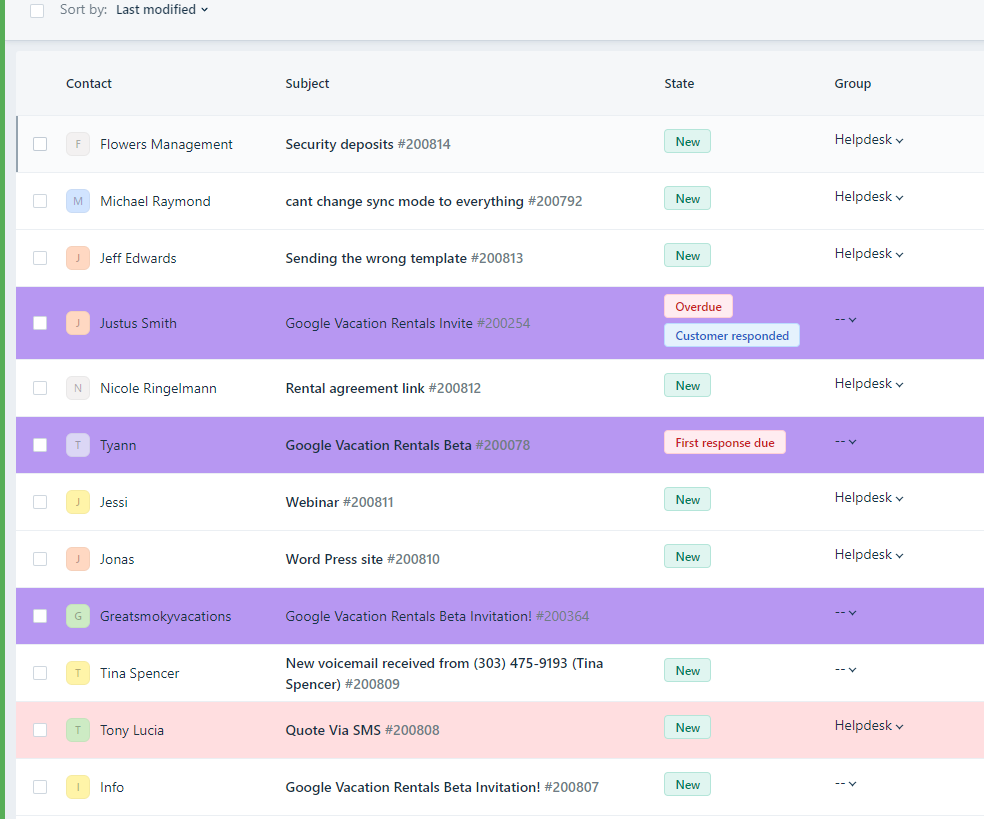
Task: Click Jeff Edwards' avatar icon
Action: tap(78, 258)
